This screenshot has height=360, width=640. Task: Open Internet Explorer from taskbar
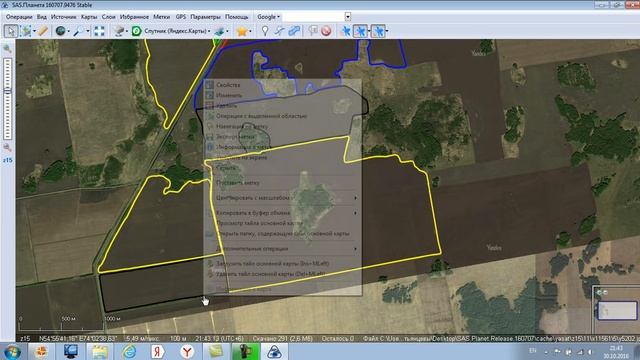(x=129, y=351)
